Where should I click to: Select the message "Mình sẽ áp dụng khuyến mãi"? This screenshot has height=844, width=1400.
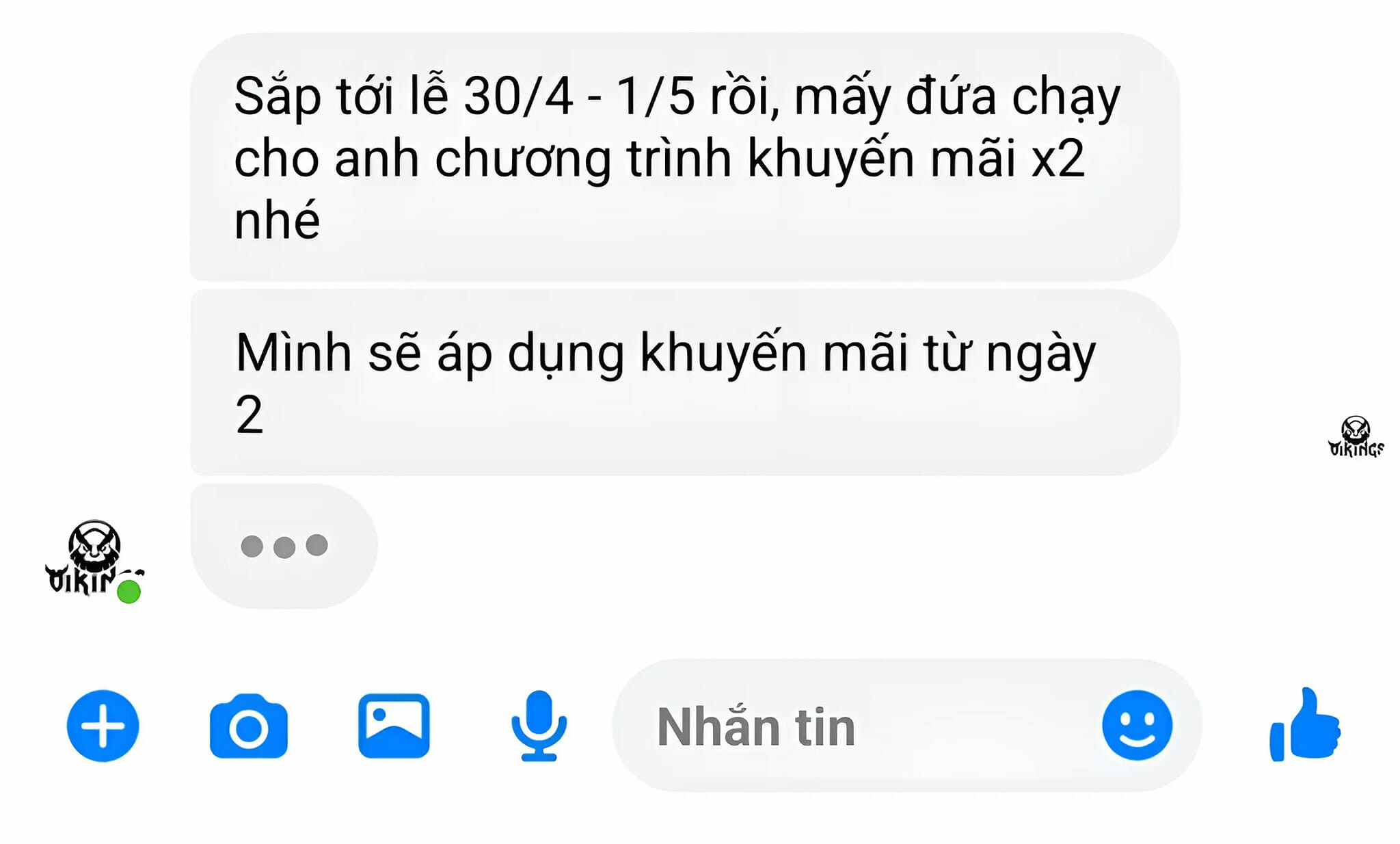(684, 382)
